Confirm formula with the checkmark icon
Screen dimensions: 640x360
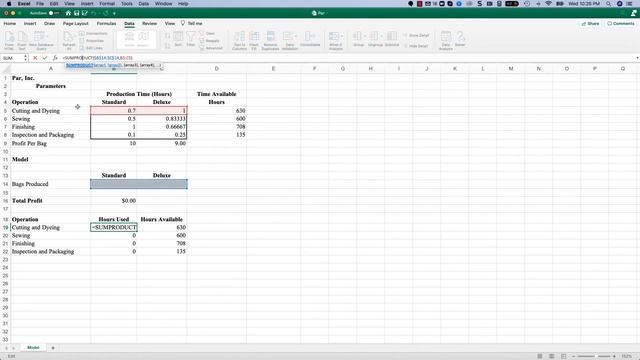coord(45,58)
